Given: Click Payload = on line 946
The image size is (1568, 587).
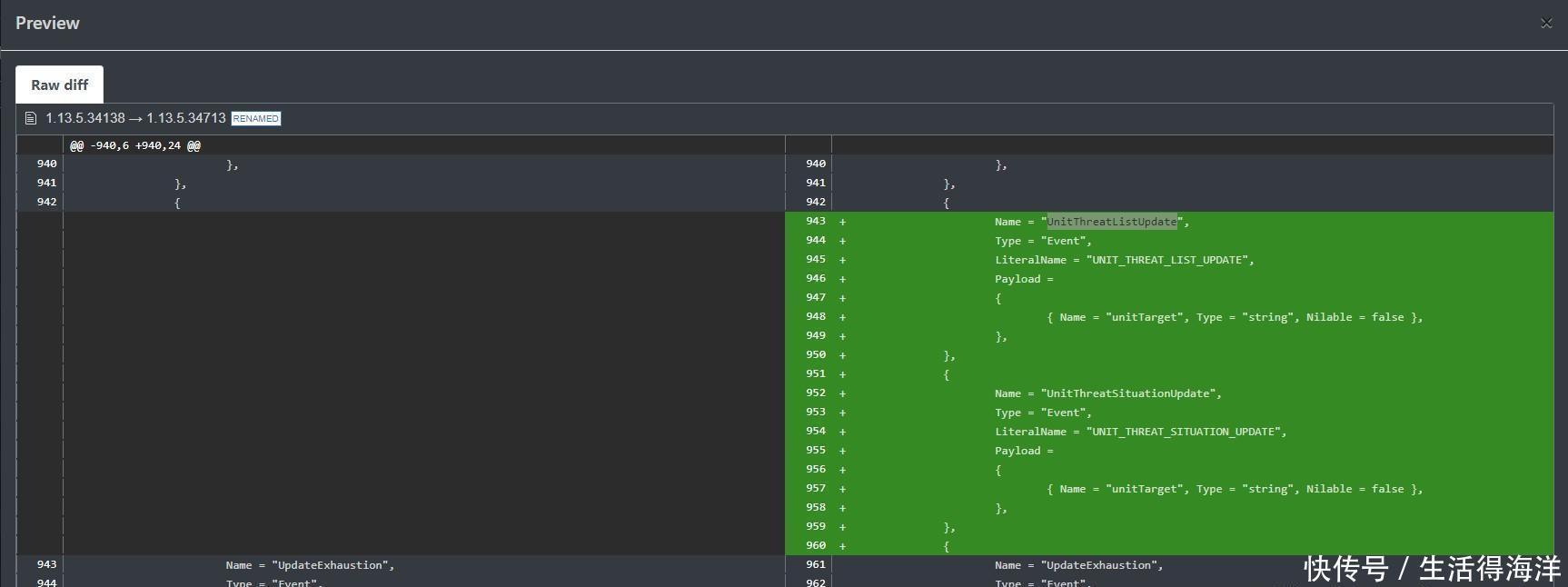Looking at the screenshot, I should 1024,279.
